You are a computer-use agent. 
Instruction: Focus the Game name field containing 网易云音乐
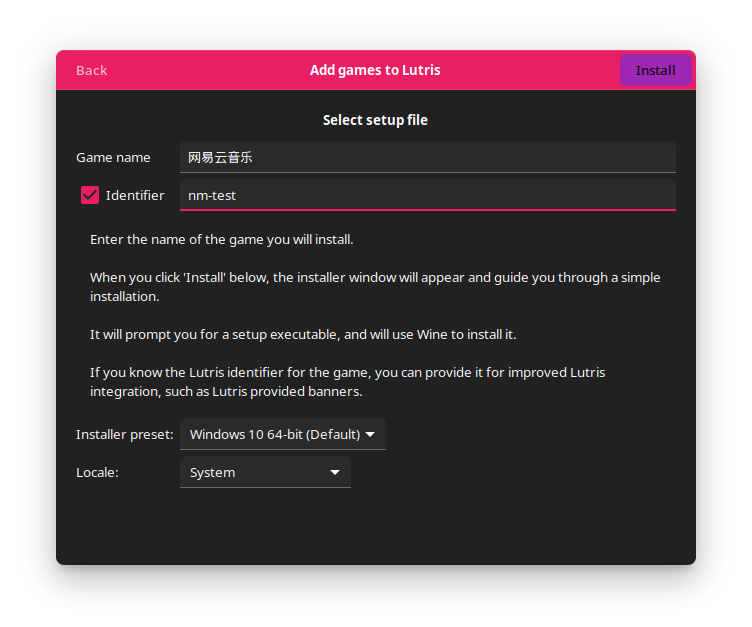click(427, 157)
